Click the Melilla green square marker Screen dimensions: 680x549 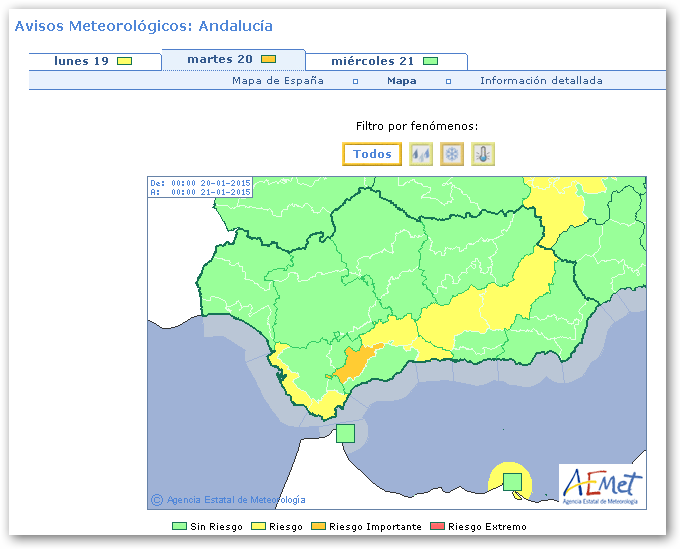point(512,481)
